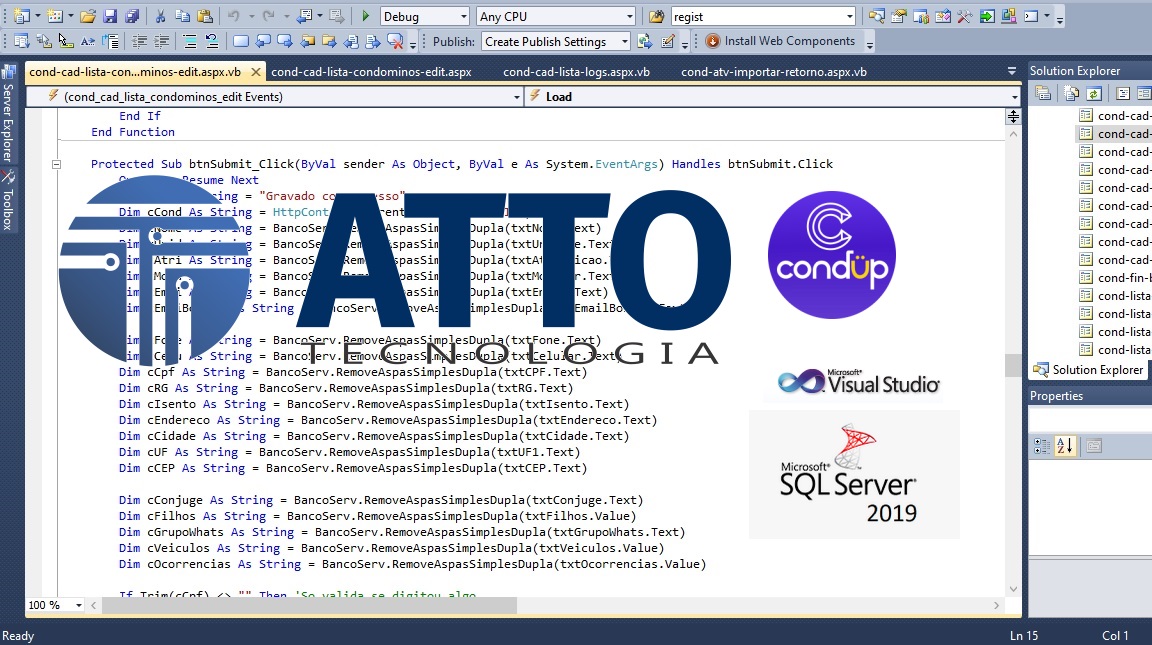
Task: Cut the selection with the scissors icon
Action: (x=160, y=16)
